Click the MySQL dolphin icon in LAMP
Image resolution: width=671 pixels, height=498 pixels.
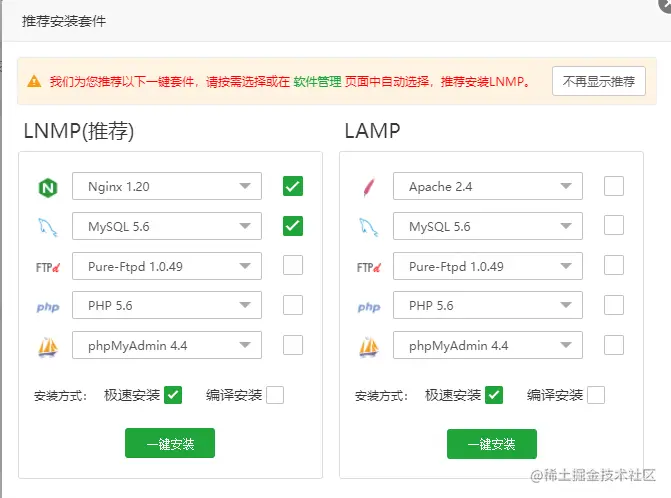click(x=369, y=227)
